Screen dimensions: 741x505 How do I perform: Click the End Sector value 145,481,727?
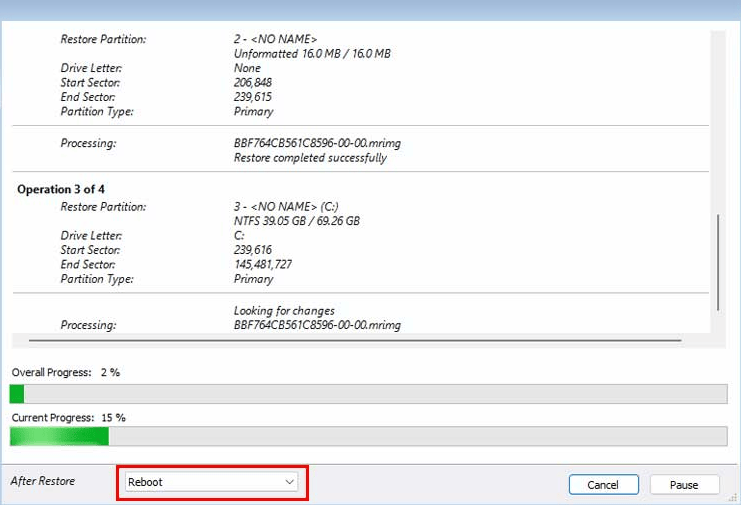[x=263, y=265]
